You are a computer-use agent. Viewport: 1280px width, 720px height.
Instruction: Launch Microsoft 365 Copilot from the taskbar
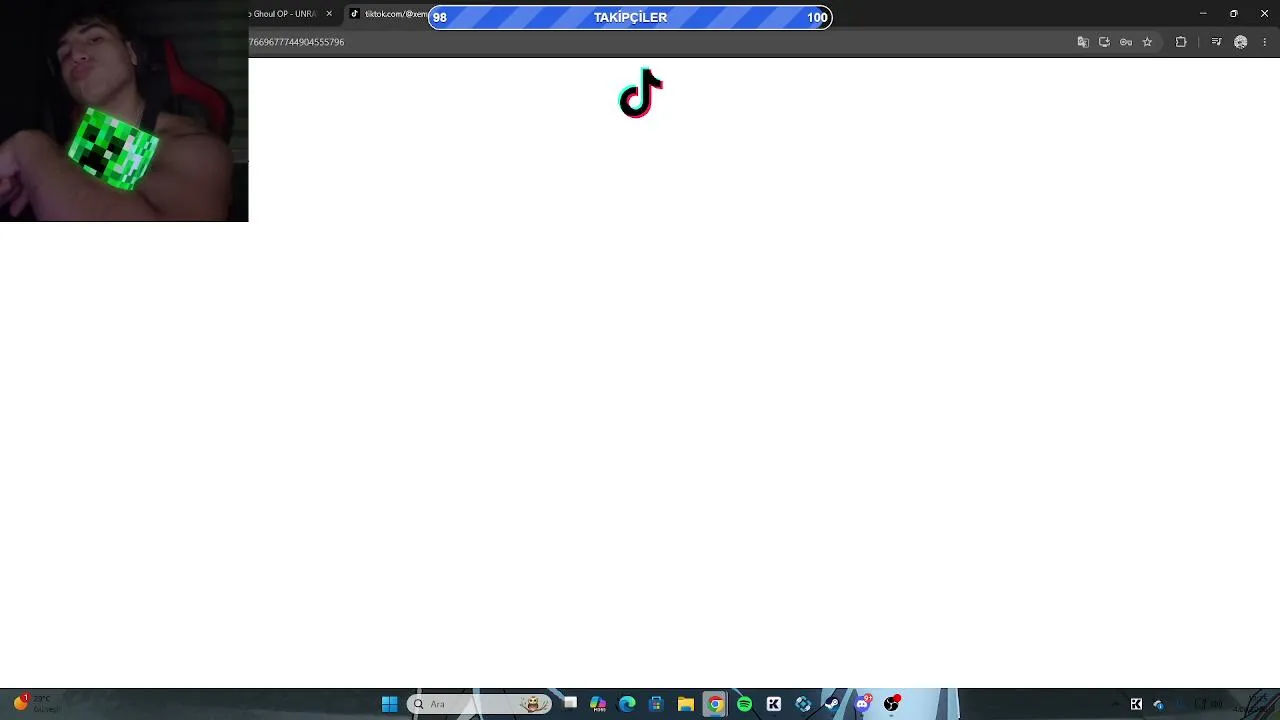(x=598, y=704)
